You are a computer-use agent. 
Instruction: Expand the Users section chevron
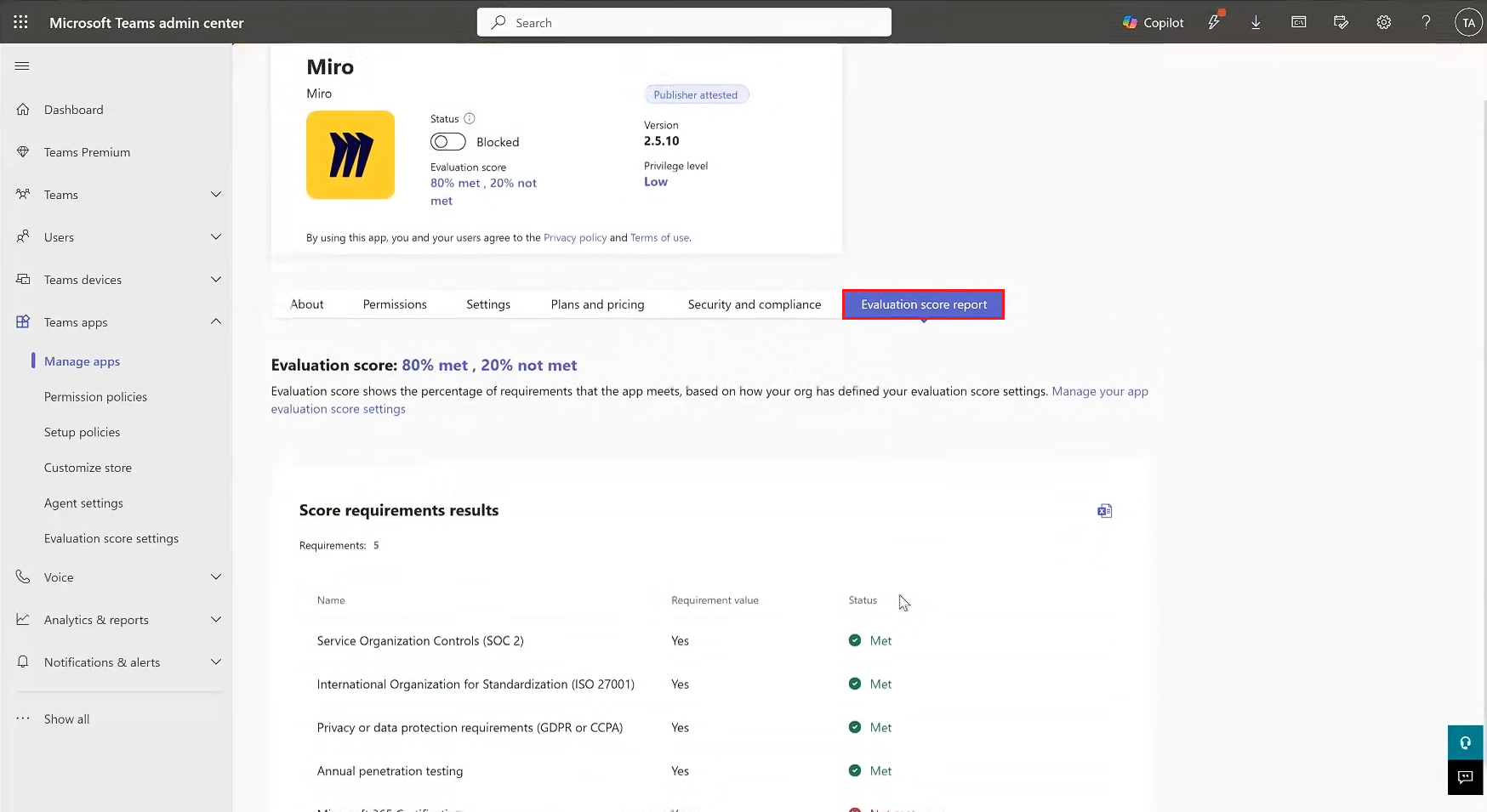click(x=216, y=237)
